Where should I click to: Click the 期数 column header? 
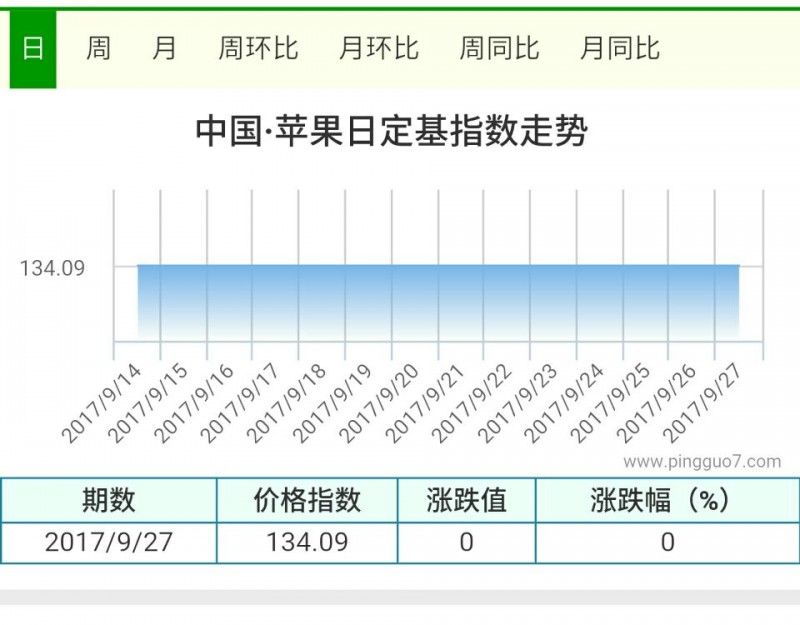point(109,500)
